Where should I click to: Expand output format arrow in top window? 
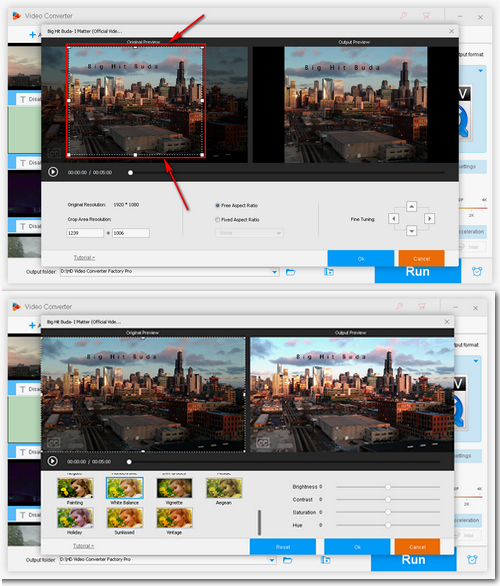481,70
